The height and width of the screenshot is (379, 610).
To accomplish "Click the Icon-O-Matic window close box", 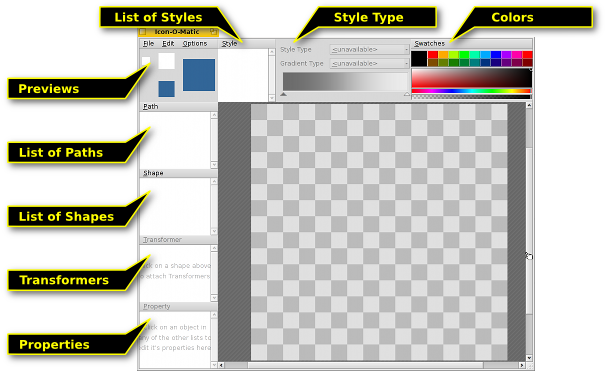I will [x=143, y=32].
